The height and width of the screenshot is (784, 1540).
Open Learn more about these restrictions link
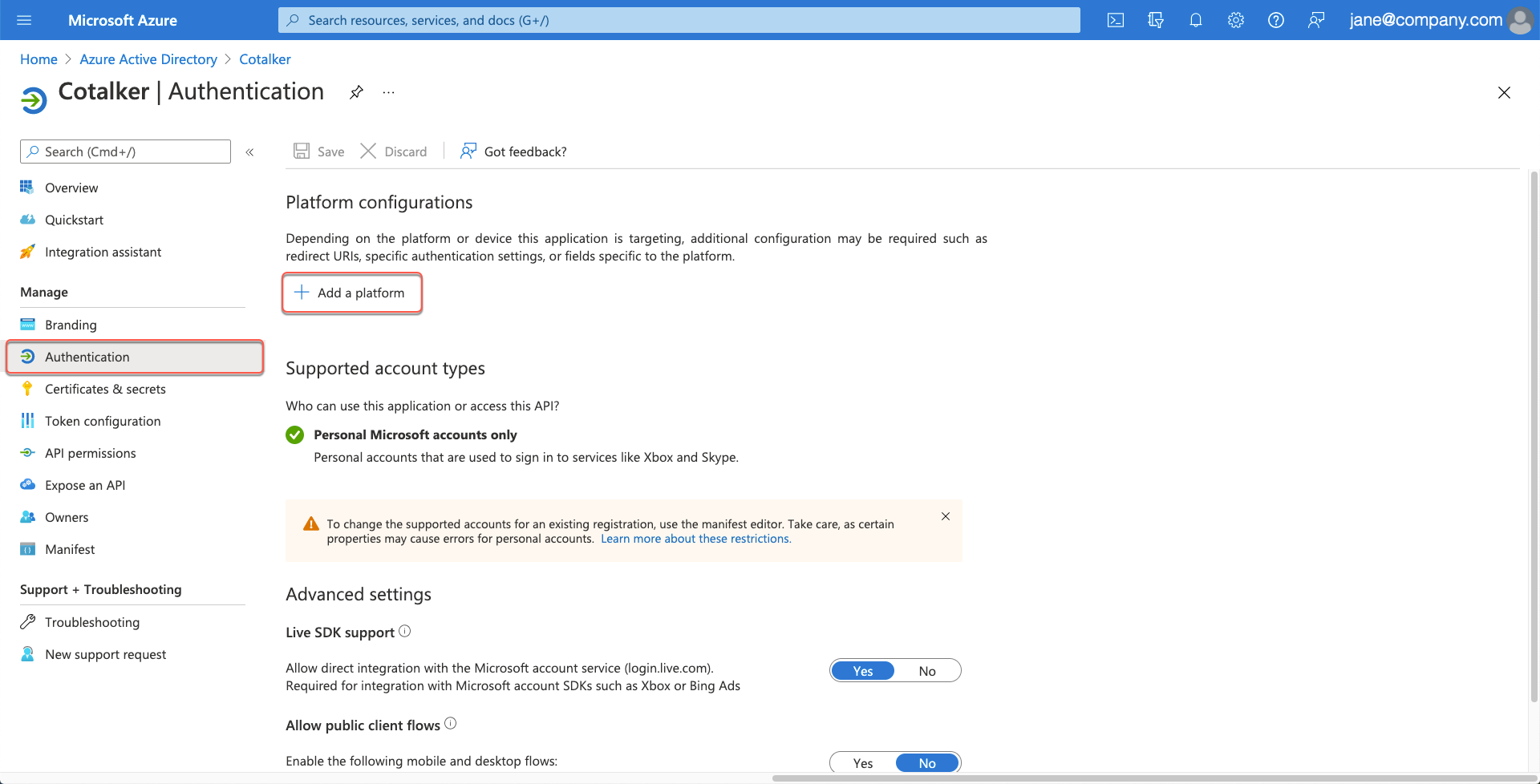[695, 539]
